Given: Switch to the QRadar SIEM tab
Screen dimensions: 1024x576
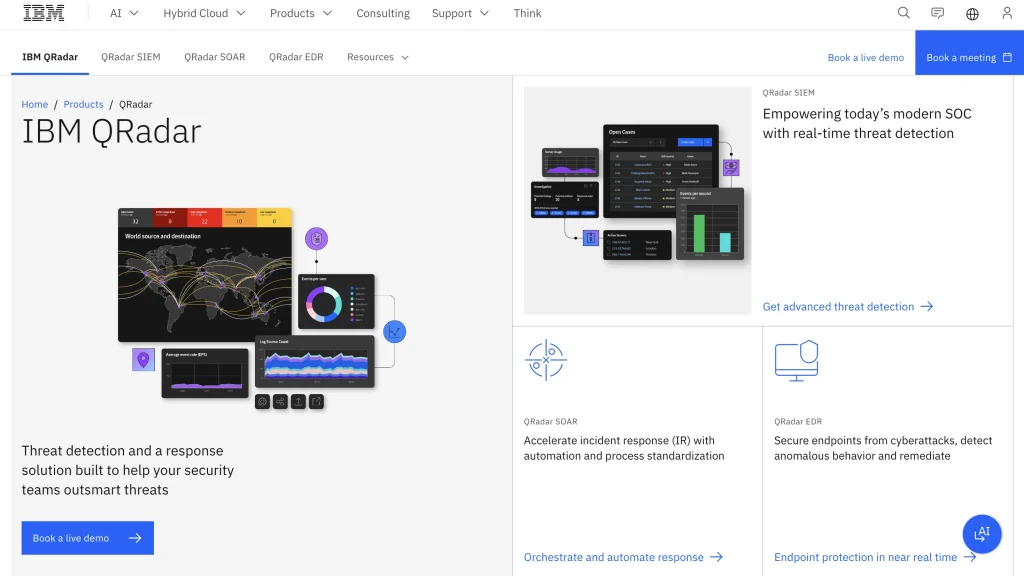Looking at the screenshot, I should 131,57.
